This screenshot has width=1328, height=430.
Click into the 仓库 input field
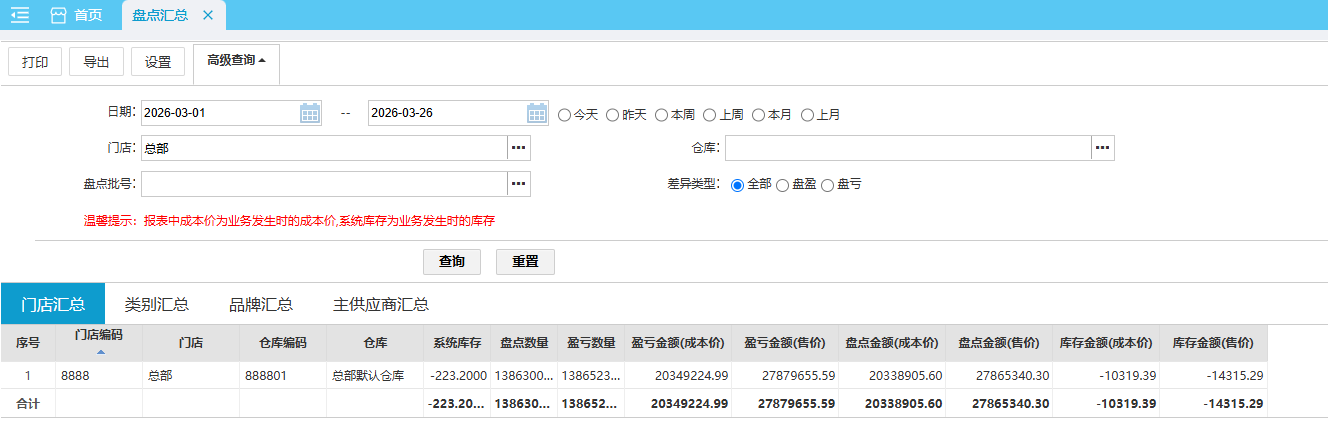point(907,148)
